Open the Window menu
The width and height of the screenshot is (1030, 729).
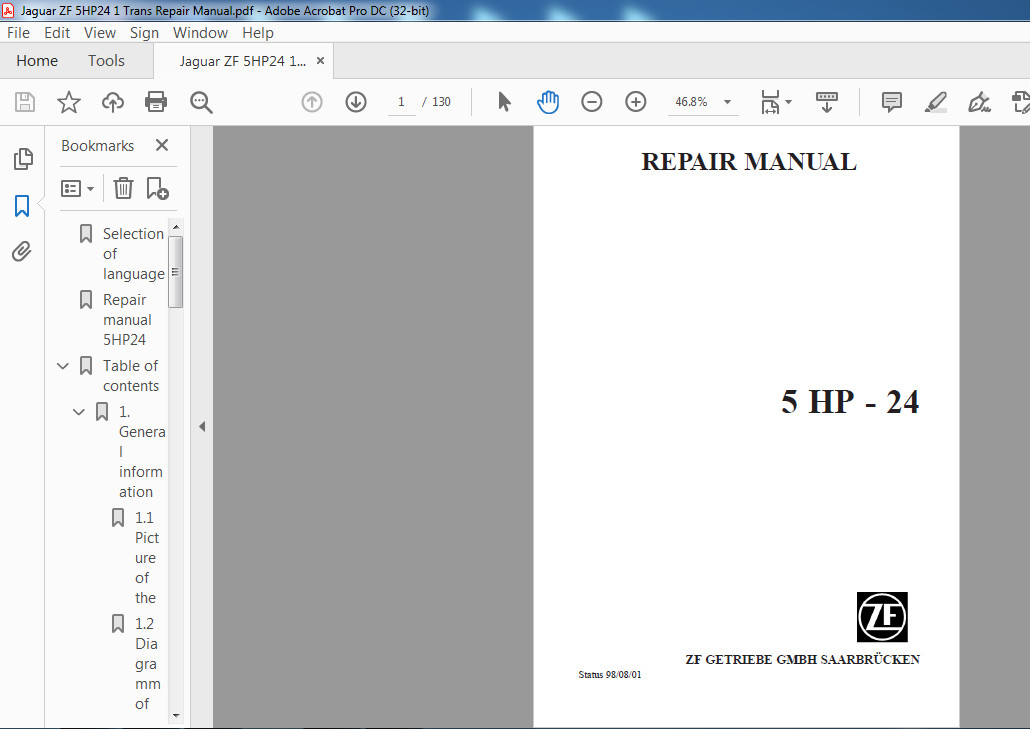pos(200,33)
